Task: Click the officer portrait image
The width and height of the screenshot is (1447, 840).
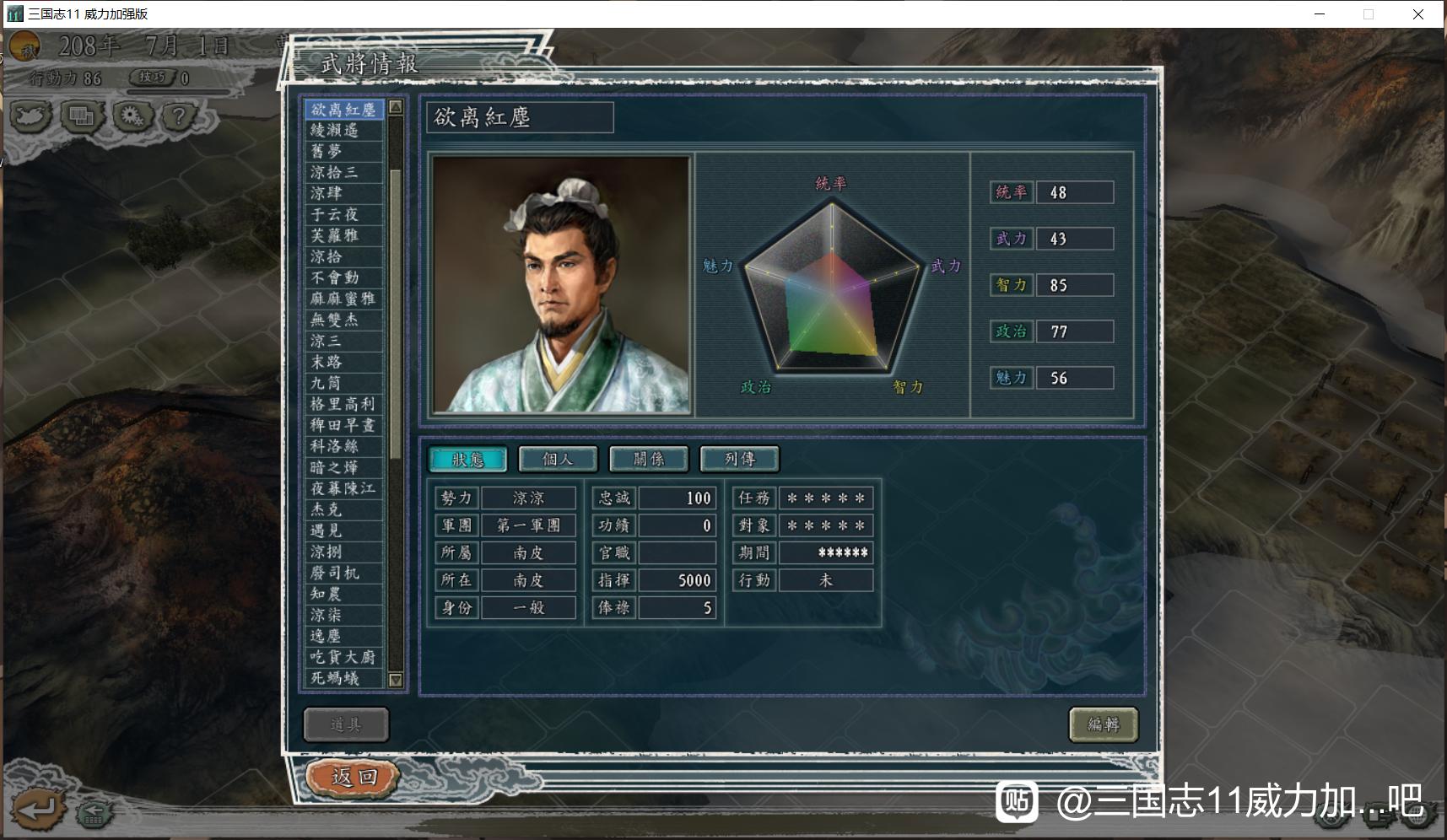Action: tap(561, 285)
